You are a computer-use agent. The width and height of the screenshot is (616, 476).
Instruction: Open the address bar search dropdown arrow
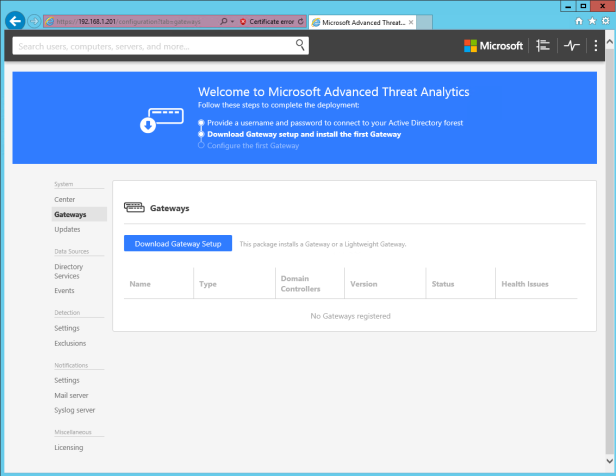point(233,22)
